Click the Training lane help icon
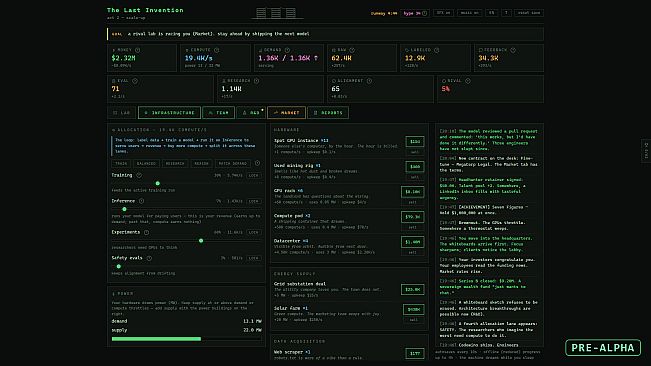The height and width of the screenshot is (366, 651). tap(139, 175)
